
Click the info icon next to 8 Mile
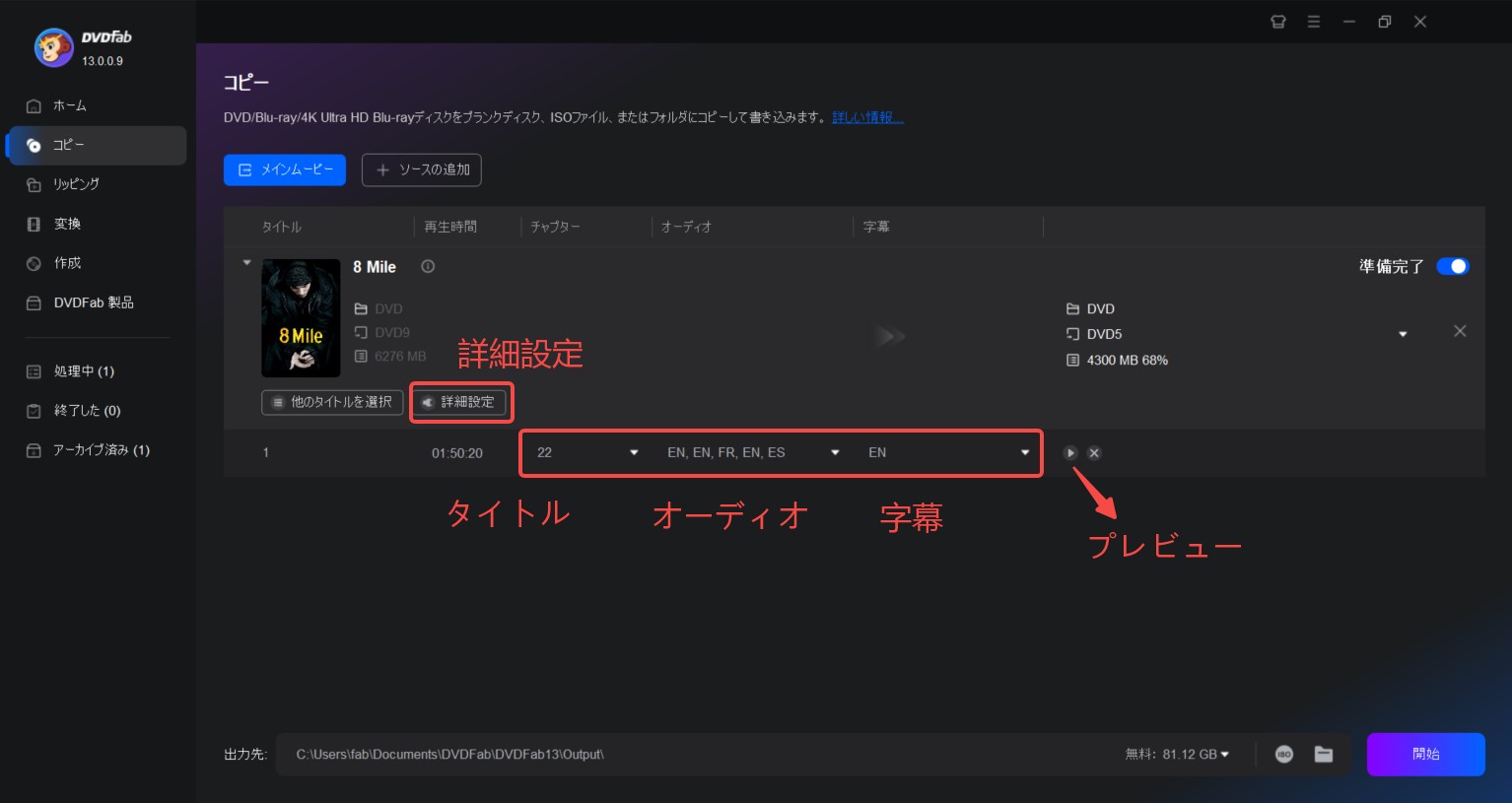pos(428,266)
